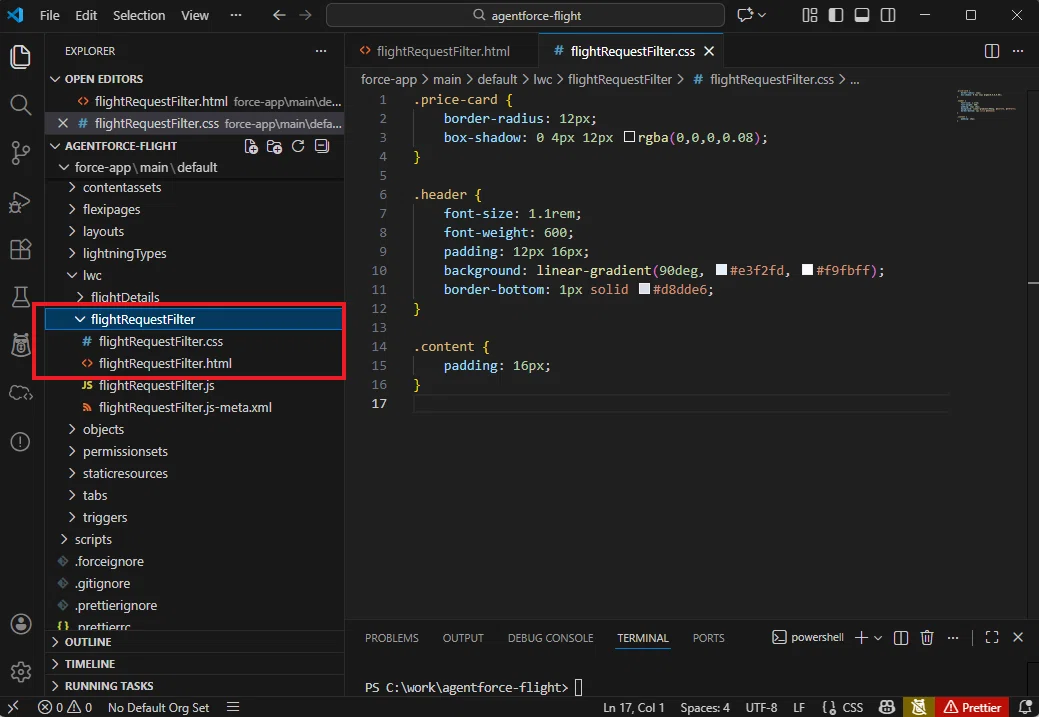Switch to the OUTPUT panel tab
Image resolution: width=1039 pixels, height=717 pixels.
463,637
